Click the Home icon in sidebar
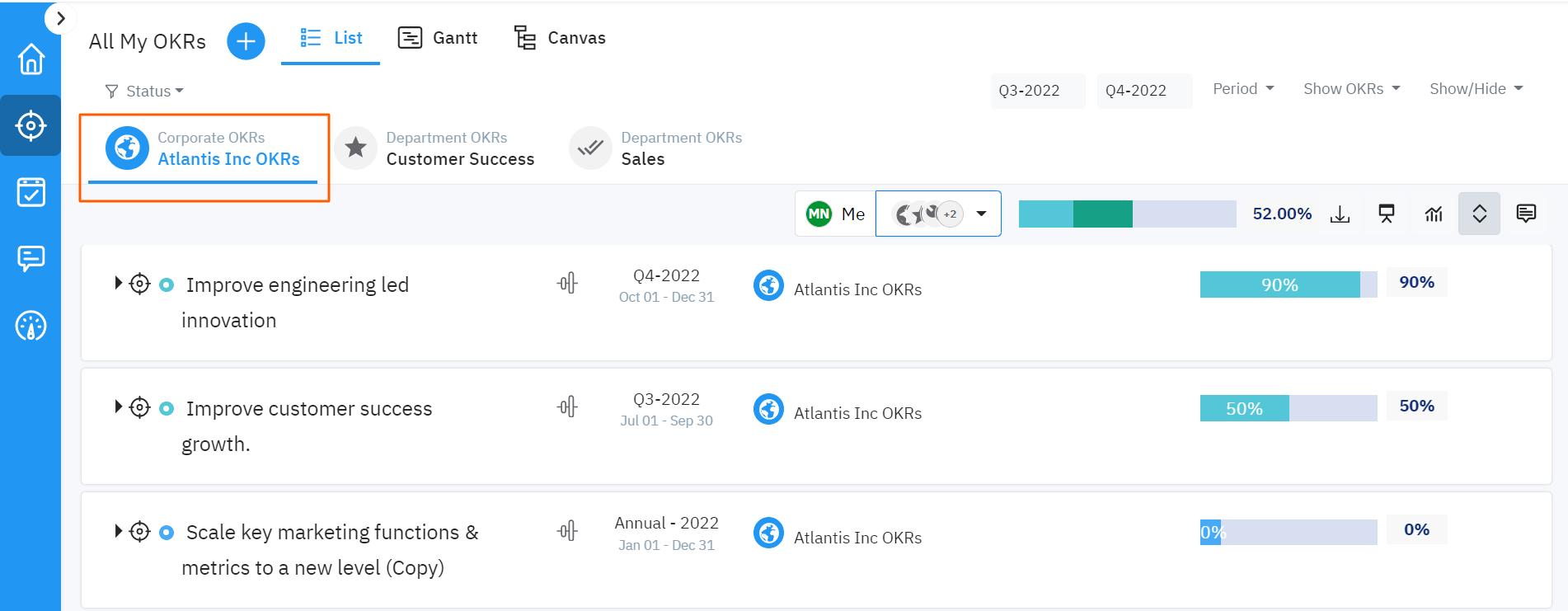The height and width of the screenshot is (611, 1568). click(31, 59)
